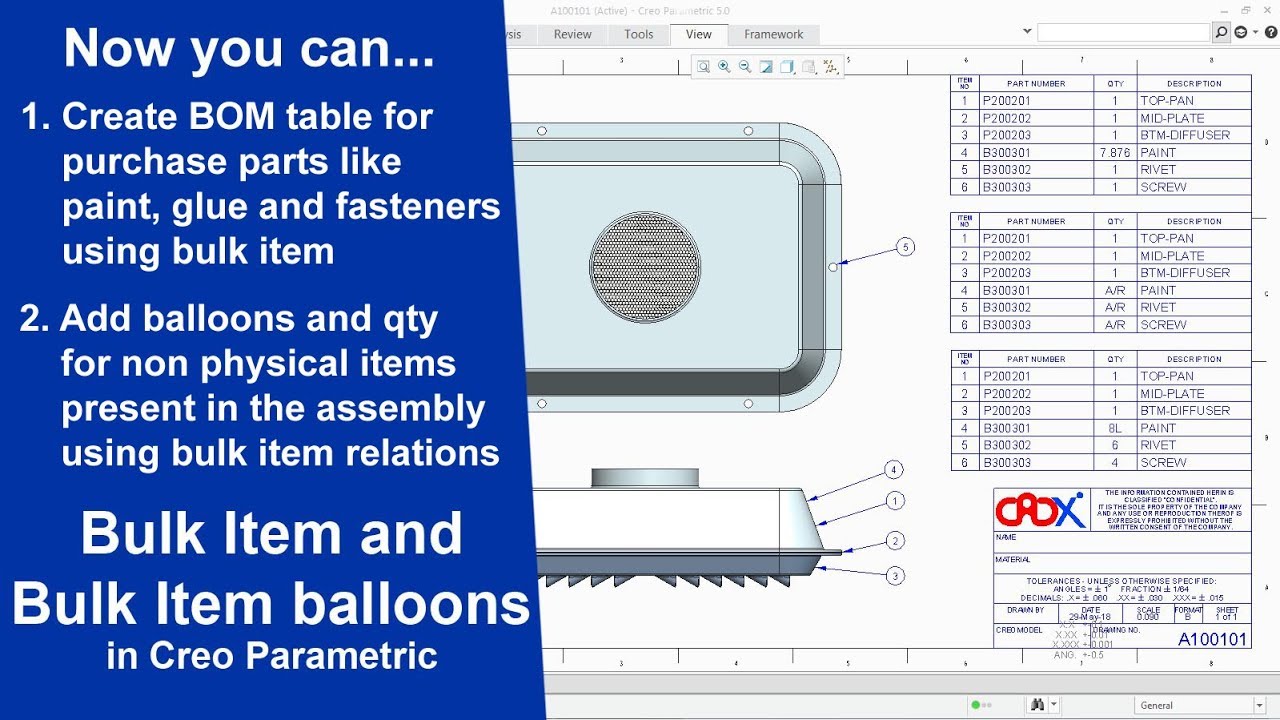
Task: Click the command search input field
Action: tap(1124, 33)
